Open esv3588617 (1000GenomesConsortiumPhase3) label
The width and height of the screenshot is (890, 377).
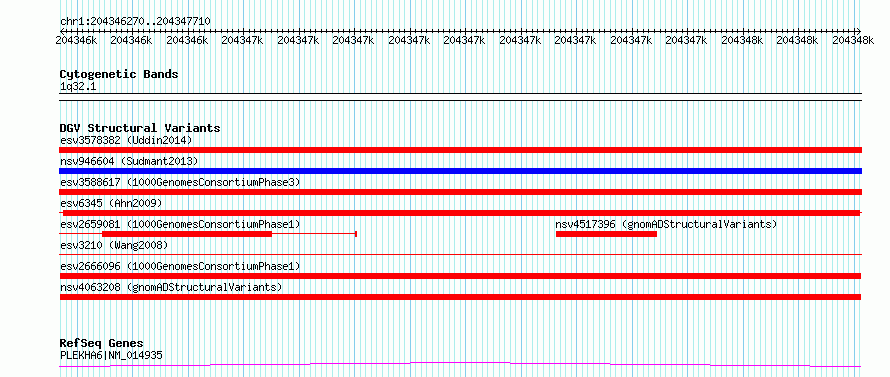(180, 182)
